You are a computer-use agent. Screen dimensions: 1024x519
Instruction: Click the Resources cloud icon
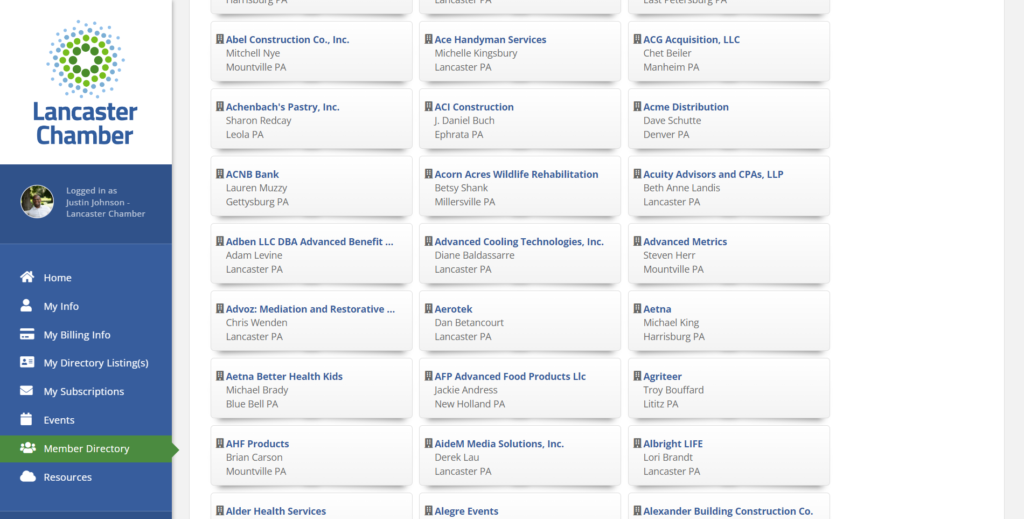[x=27, y=477]
